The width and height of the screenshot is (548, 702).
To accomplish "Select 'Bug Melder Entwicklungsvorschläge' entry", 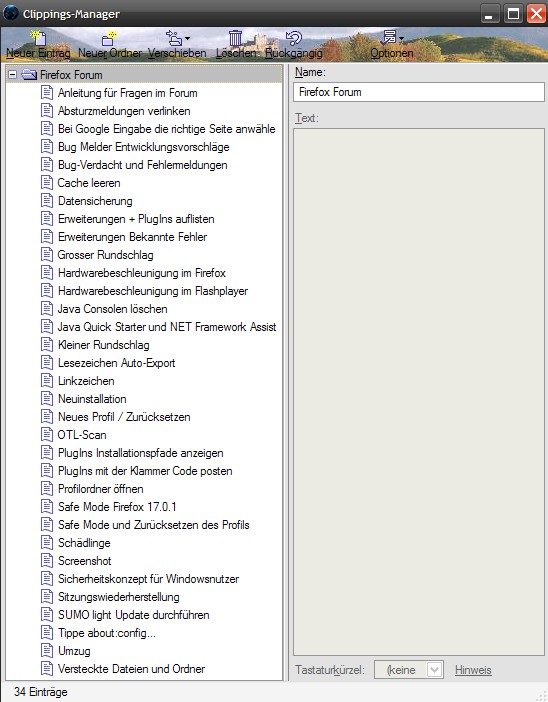I will [143, 147].
